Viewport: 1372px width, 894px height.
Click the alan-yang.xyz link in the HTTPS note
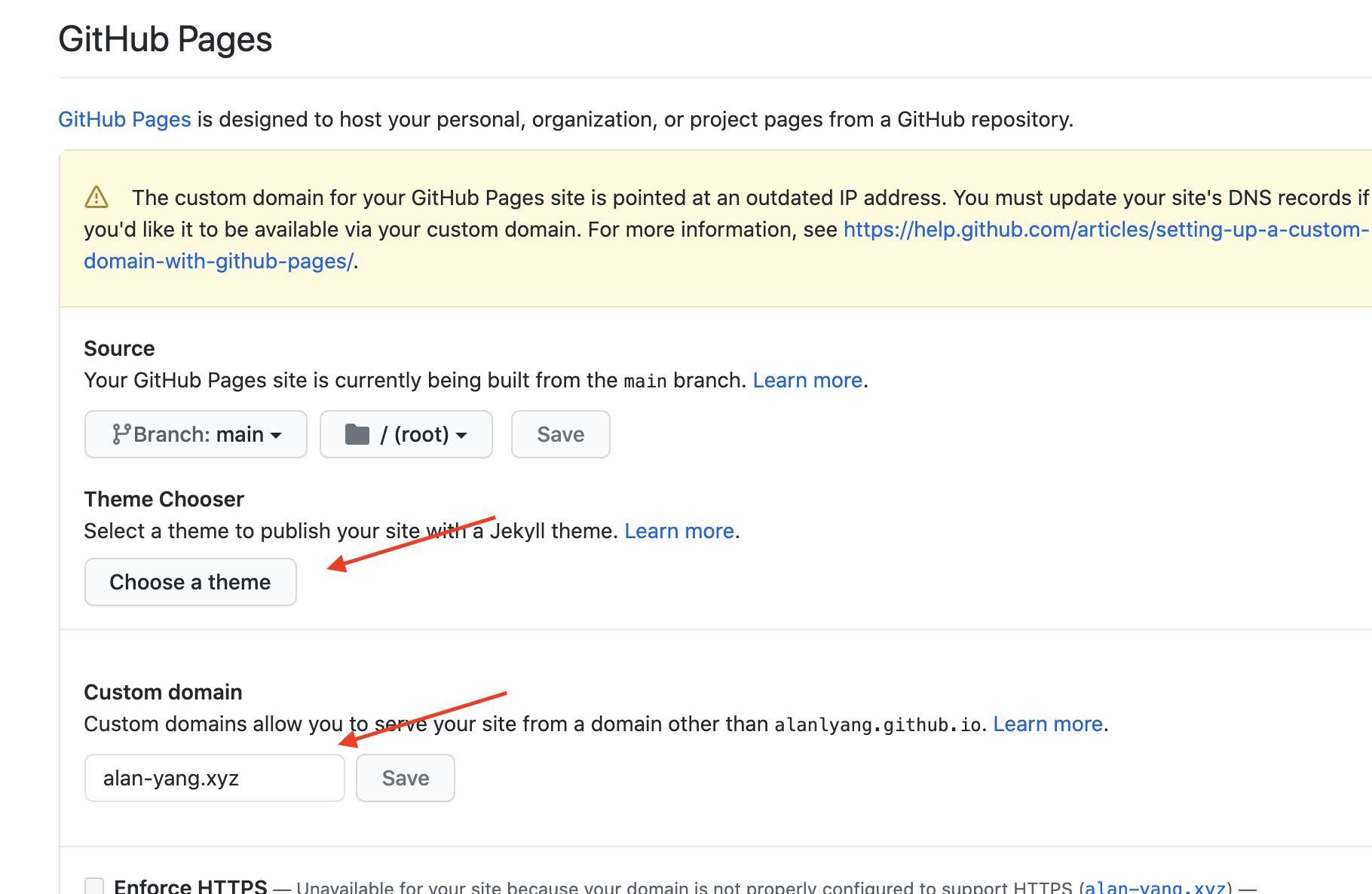pyautogui.click(x=1157, y=887)
